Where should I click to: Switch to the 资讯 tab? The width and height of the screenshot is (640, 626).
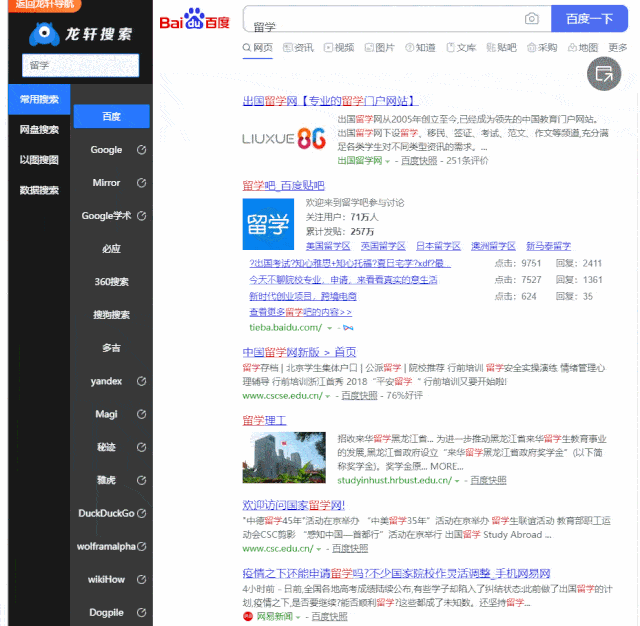[298, 48]
